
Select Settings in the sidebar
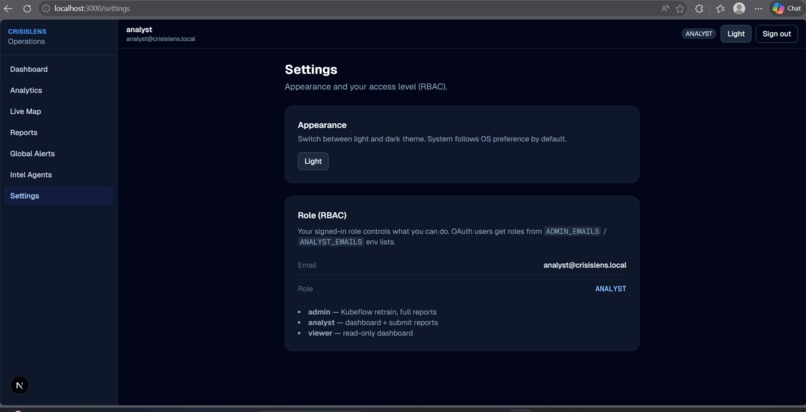point(59,196)
